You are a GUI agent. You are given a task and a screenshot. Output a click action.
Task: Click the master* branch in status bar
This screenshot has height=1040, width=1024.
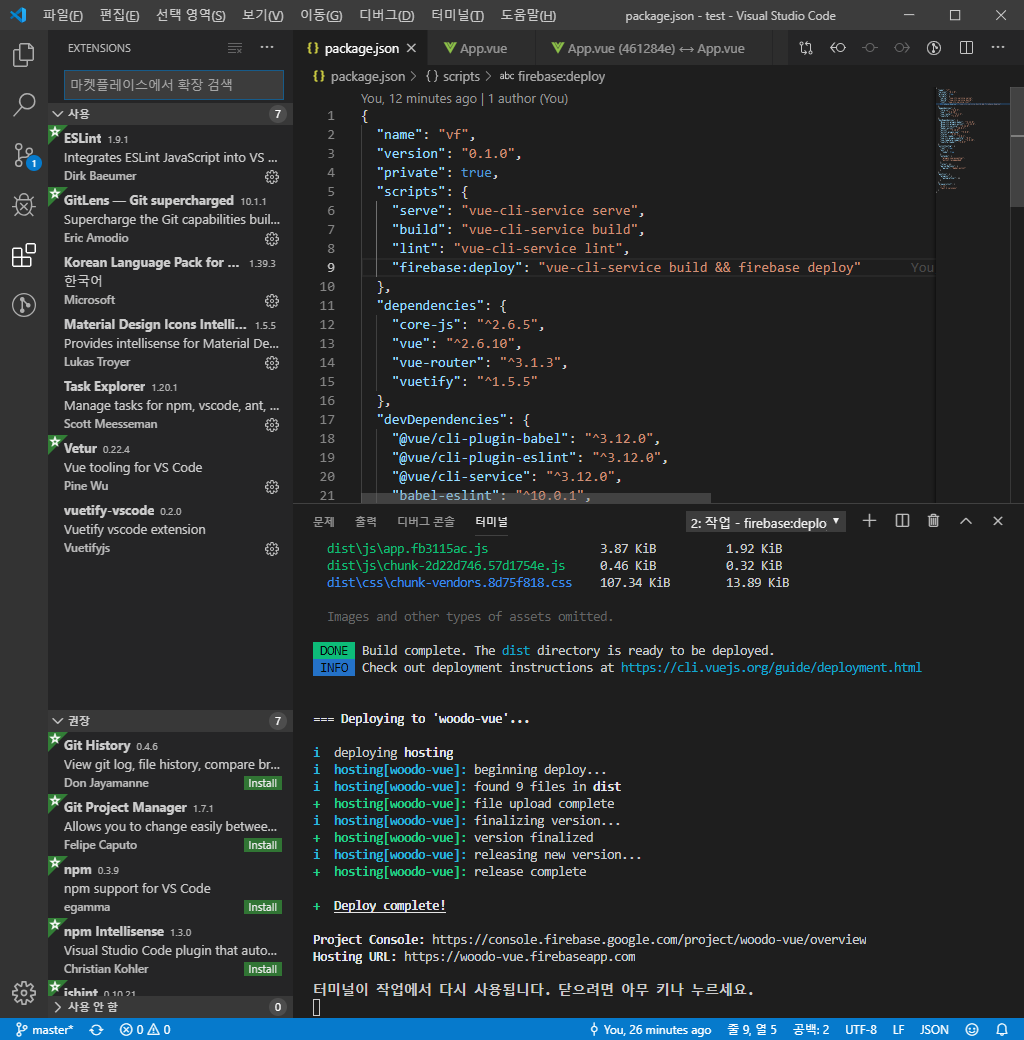[44, 1030]
